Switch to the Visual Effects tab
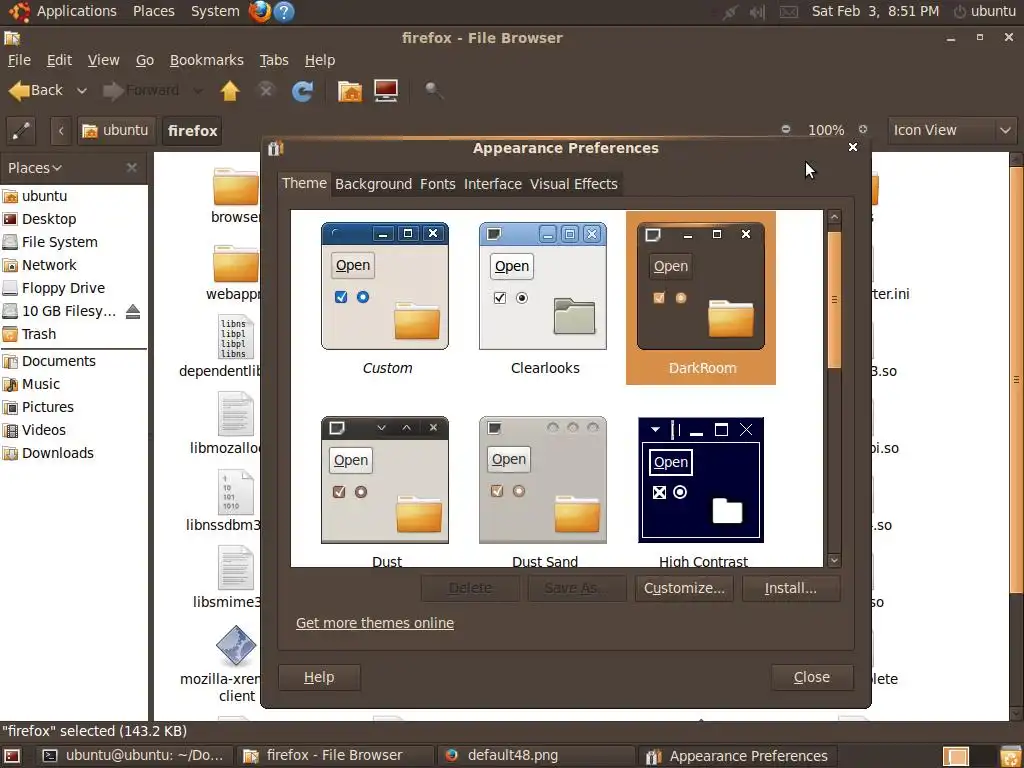 click(x=573, y=184)
